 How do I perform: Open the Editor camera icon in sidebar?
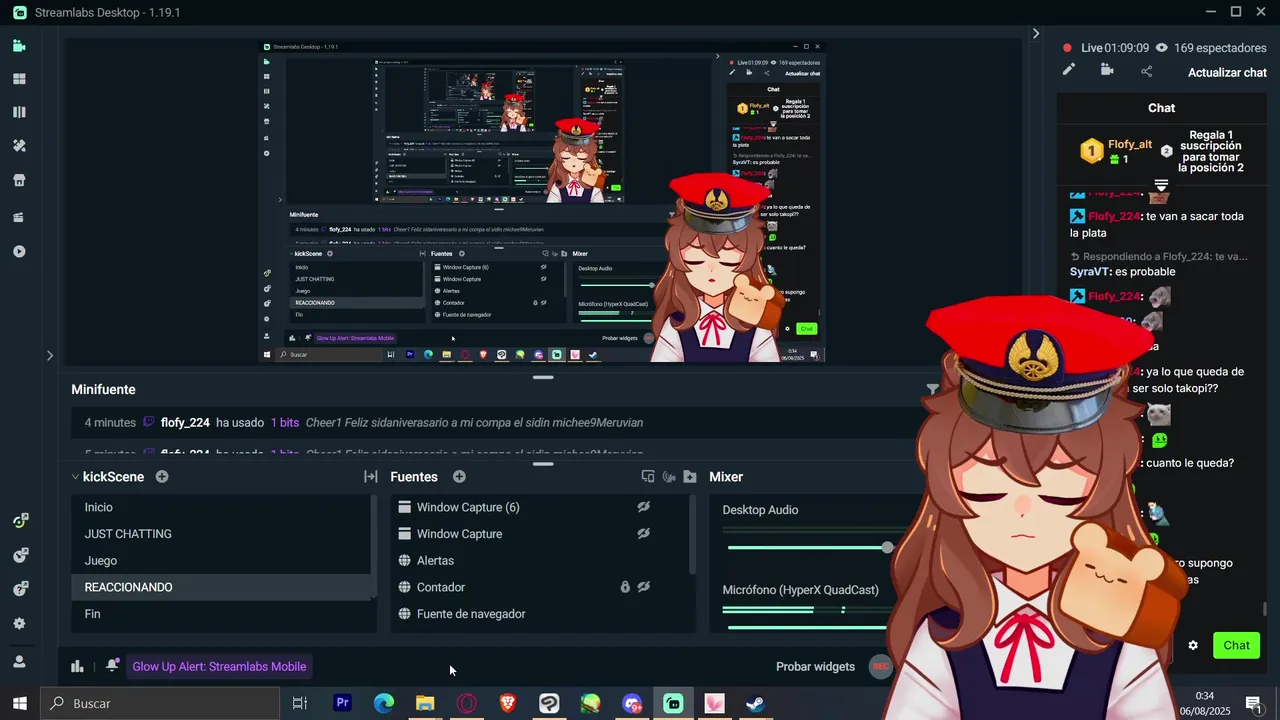tap(19, 45)
